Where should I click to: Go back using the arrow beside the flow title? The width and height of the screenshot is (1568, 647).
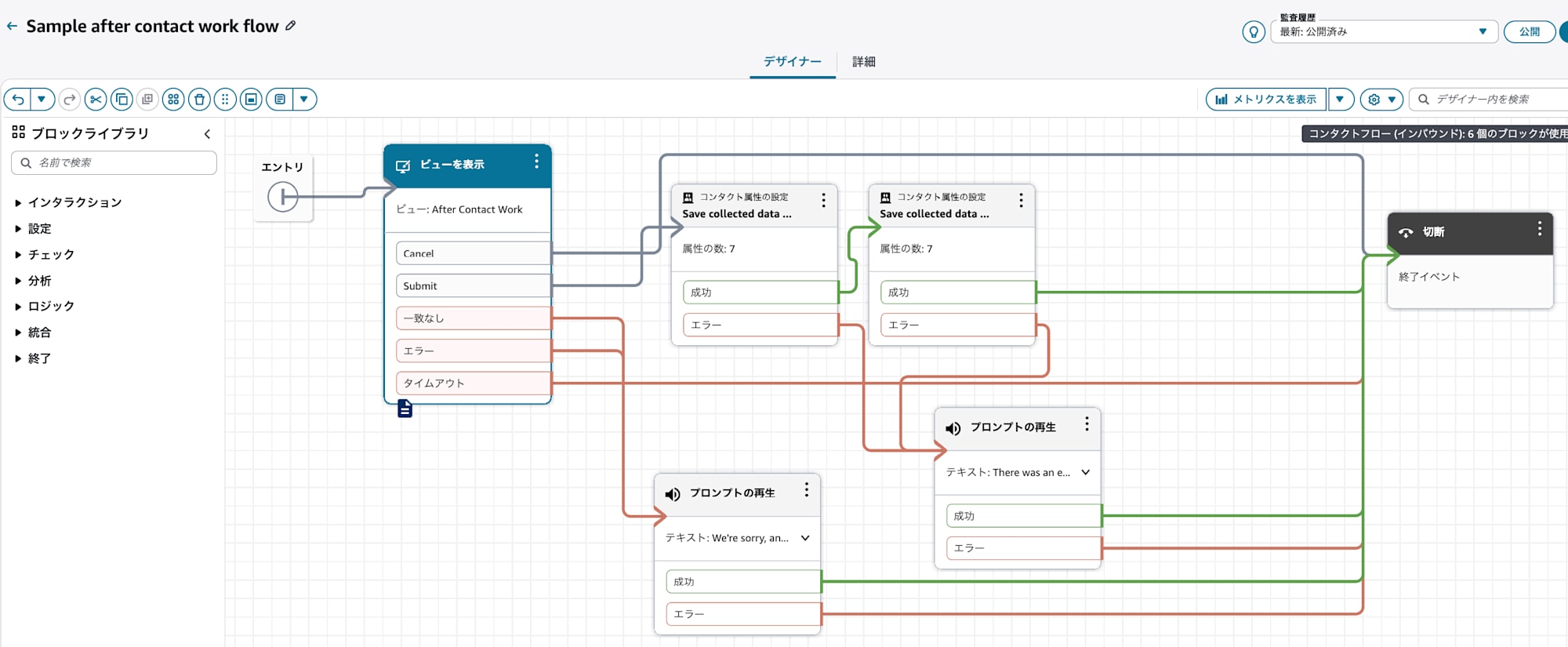pos(12,26)
